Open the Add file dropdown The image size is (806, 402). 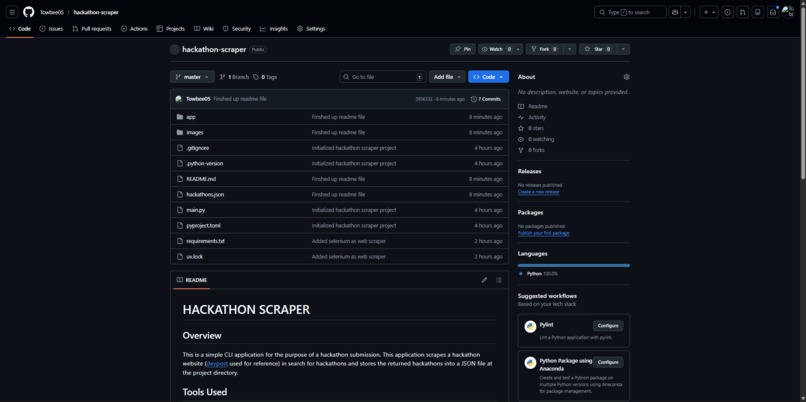pyautogui.click(x=447, y=77)
